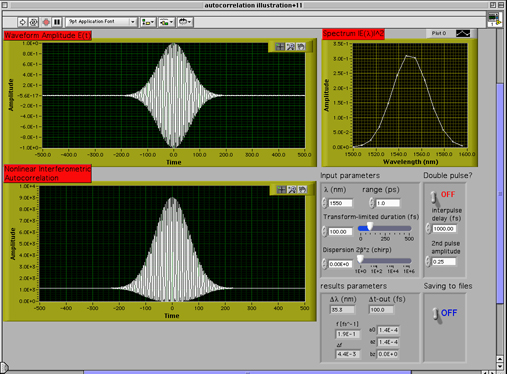The image size is (507, 374).
Task: Click the red Abort Execution button
Action: (x=46, y=22)
